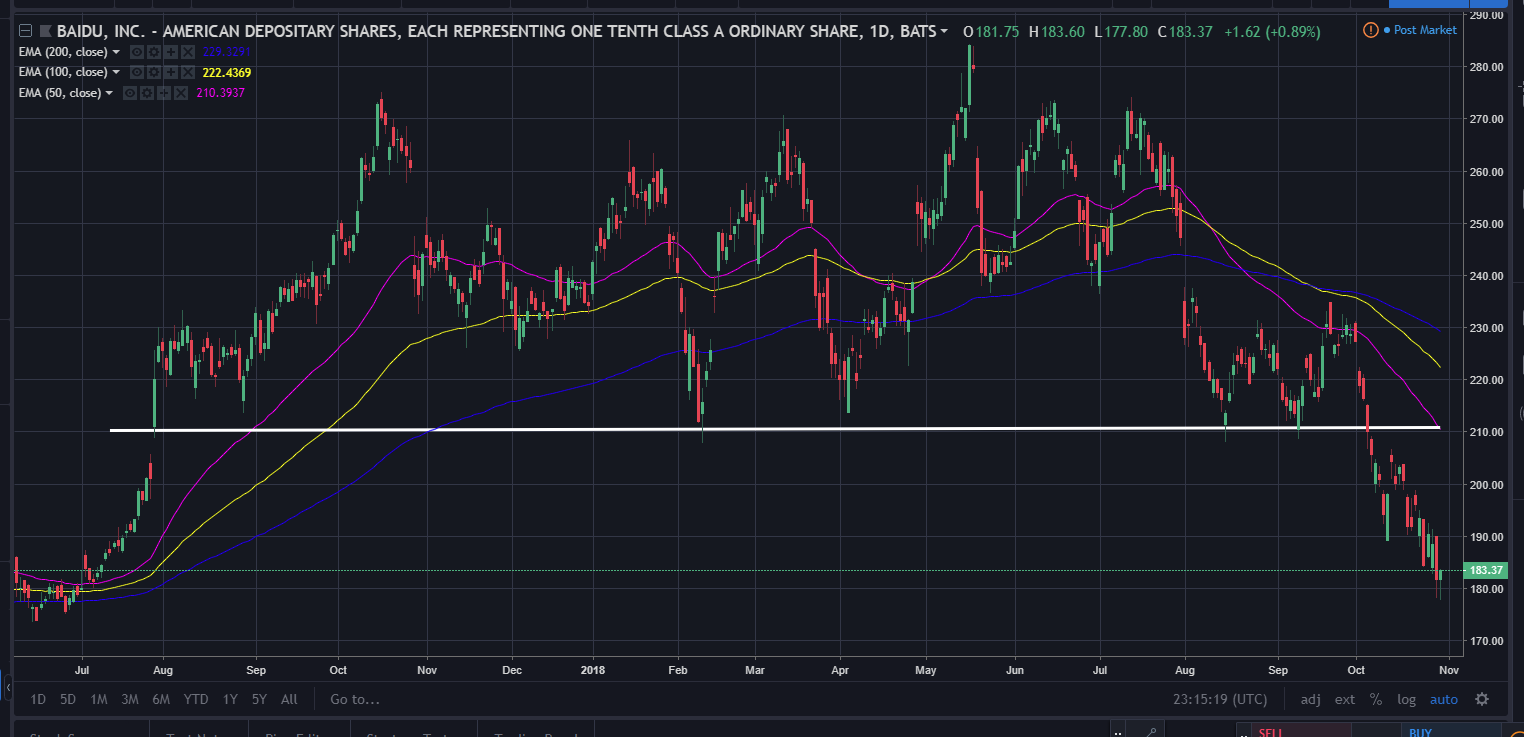Select the white horizontal support line at 210

(775, 429)
